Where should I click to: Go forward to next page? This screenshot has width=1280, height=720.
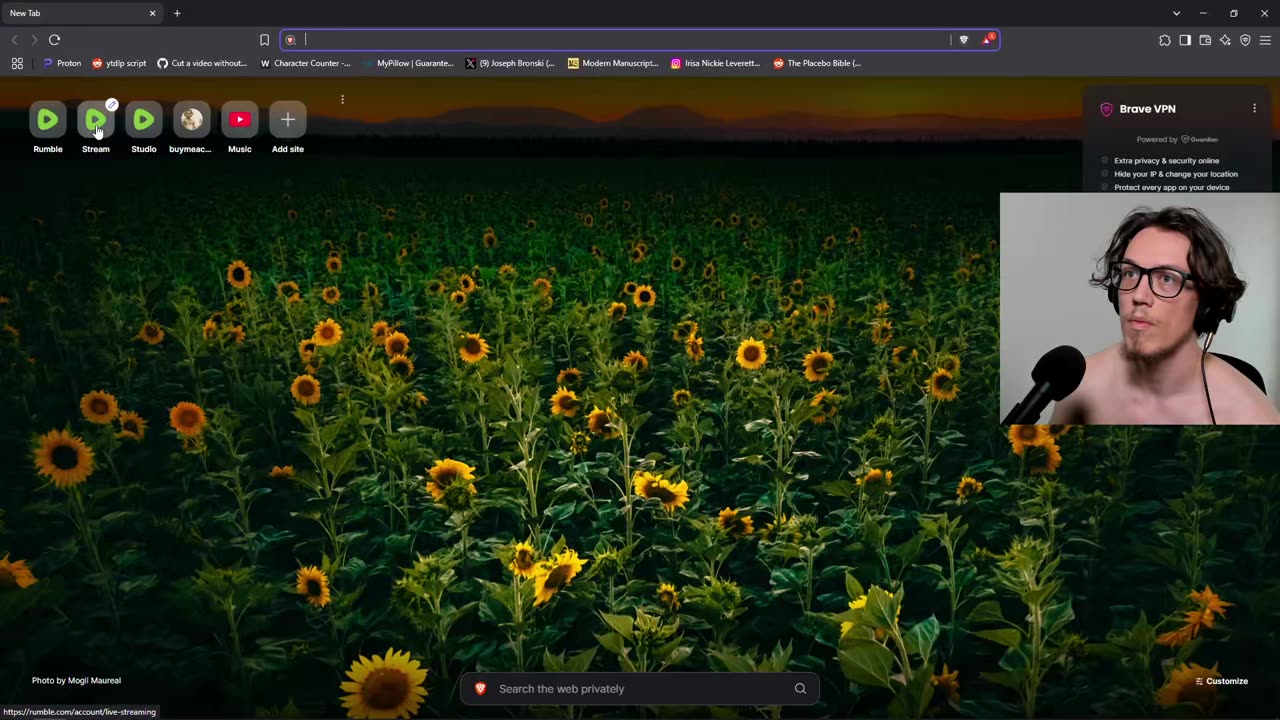click(34, 40)
